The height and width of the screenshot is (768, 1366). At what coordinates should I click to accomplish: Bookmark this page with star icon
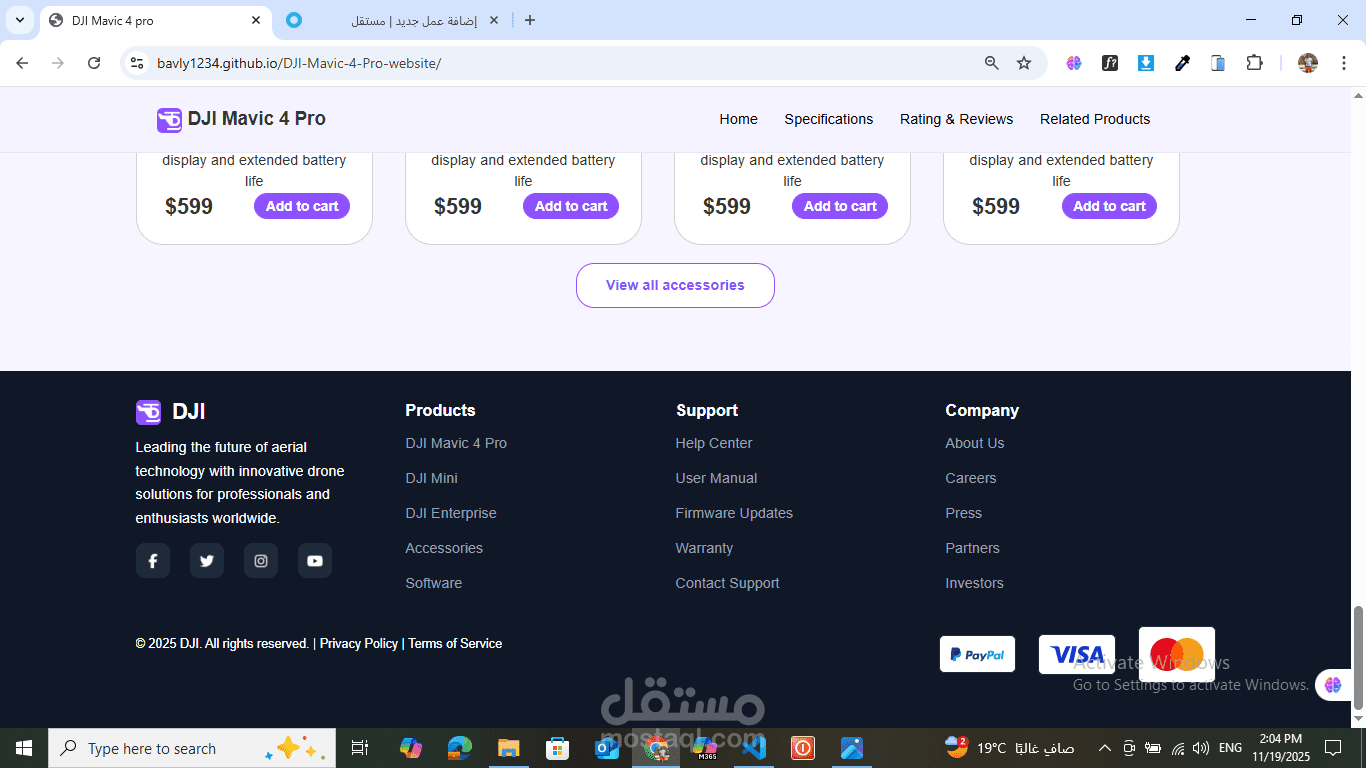pos(1024,63)
